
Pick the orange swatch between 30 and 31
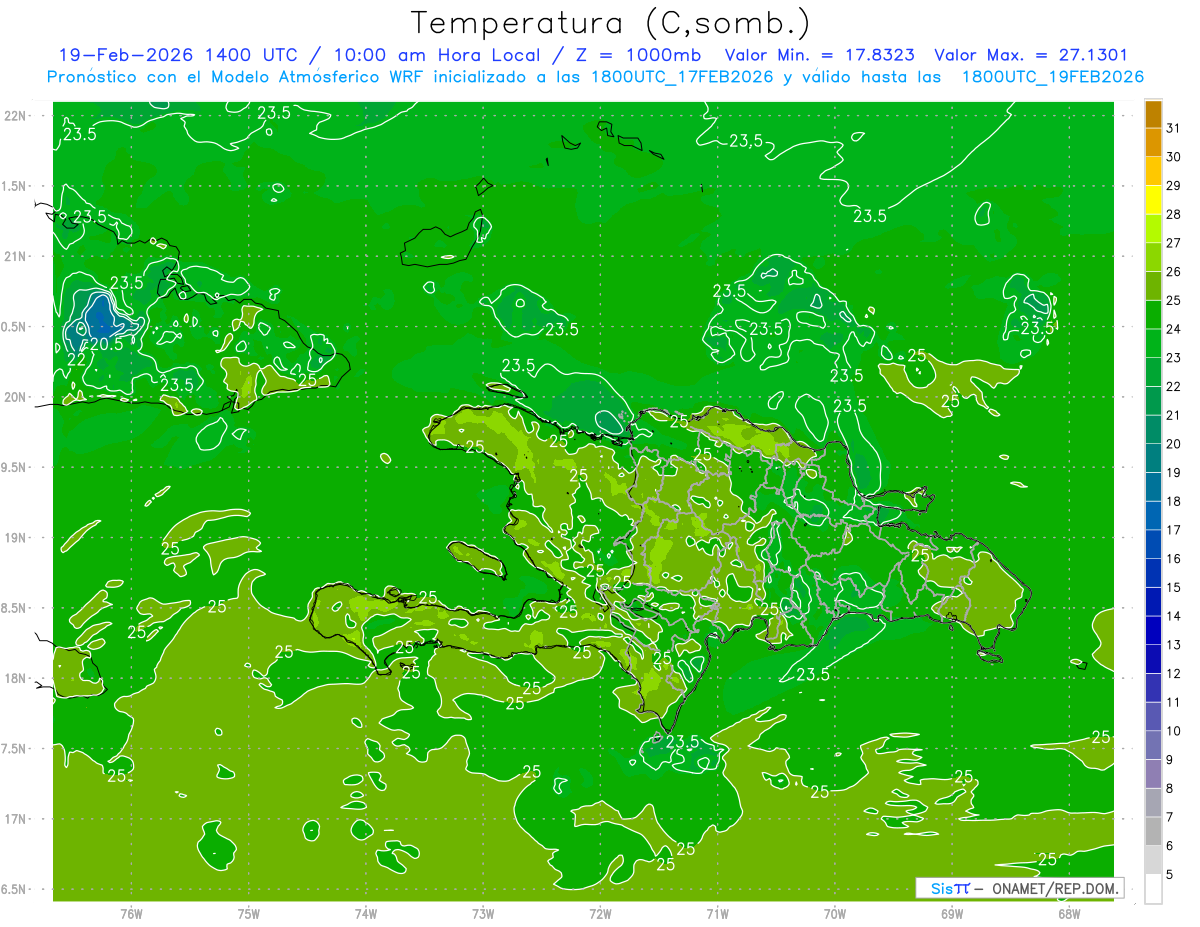[1153, 143]
